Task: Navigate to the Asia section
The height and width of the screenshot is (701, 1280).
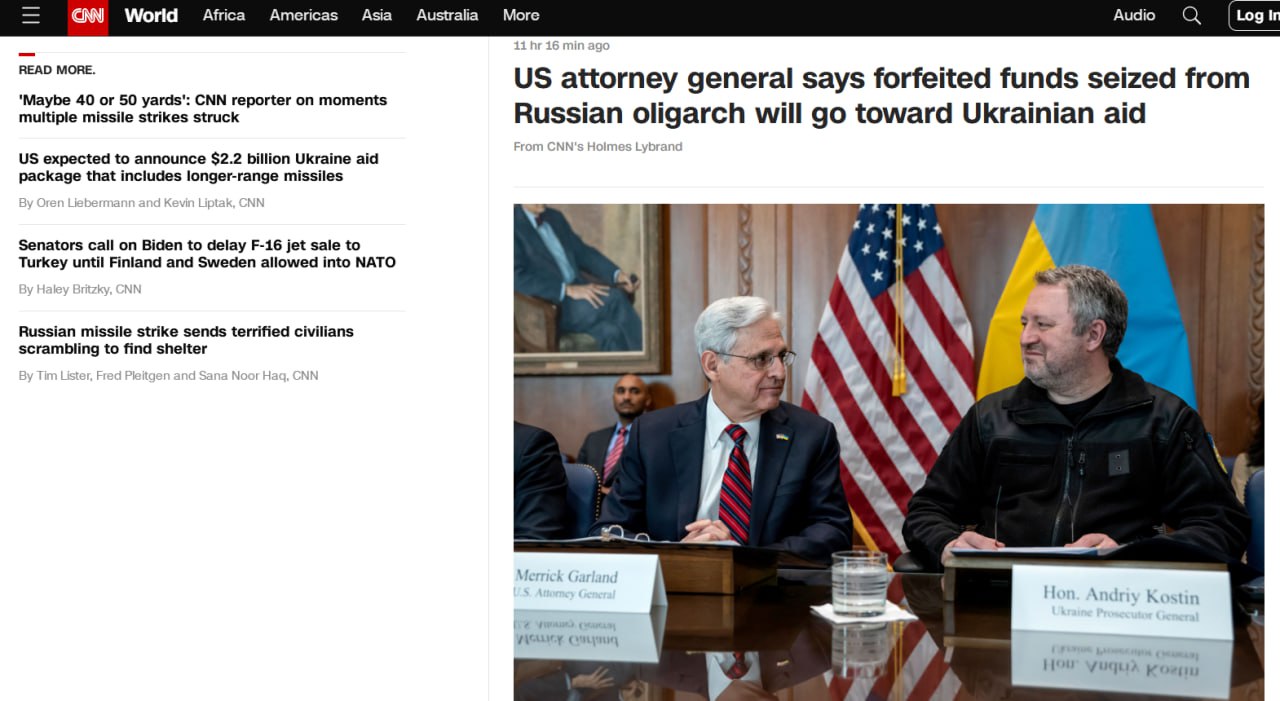Action: click(376, 16)
